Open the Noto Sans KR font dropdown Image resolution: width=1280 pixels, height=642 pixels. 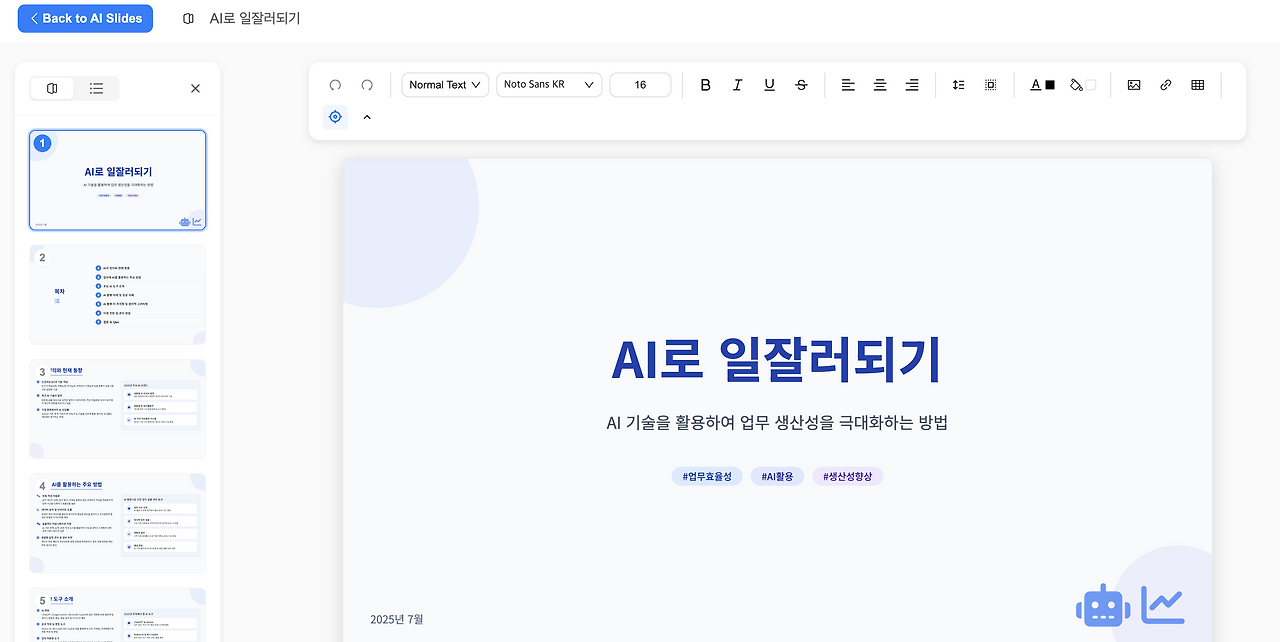(548, 85)
